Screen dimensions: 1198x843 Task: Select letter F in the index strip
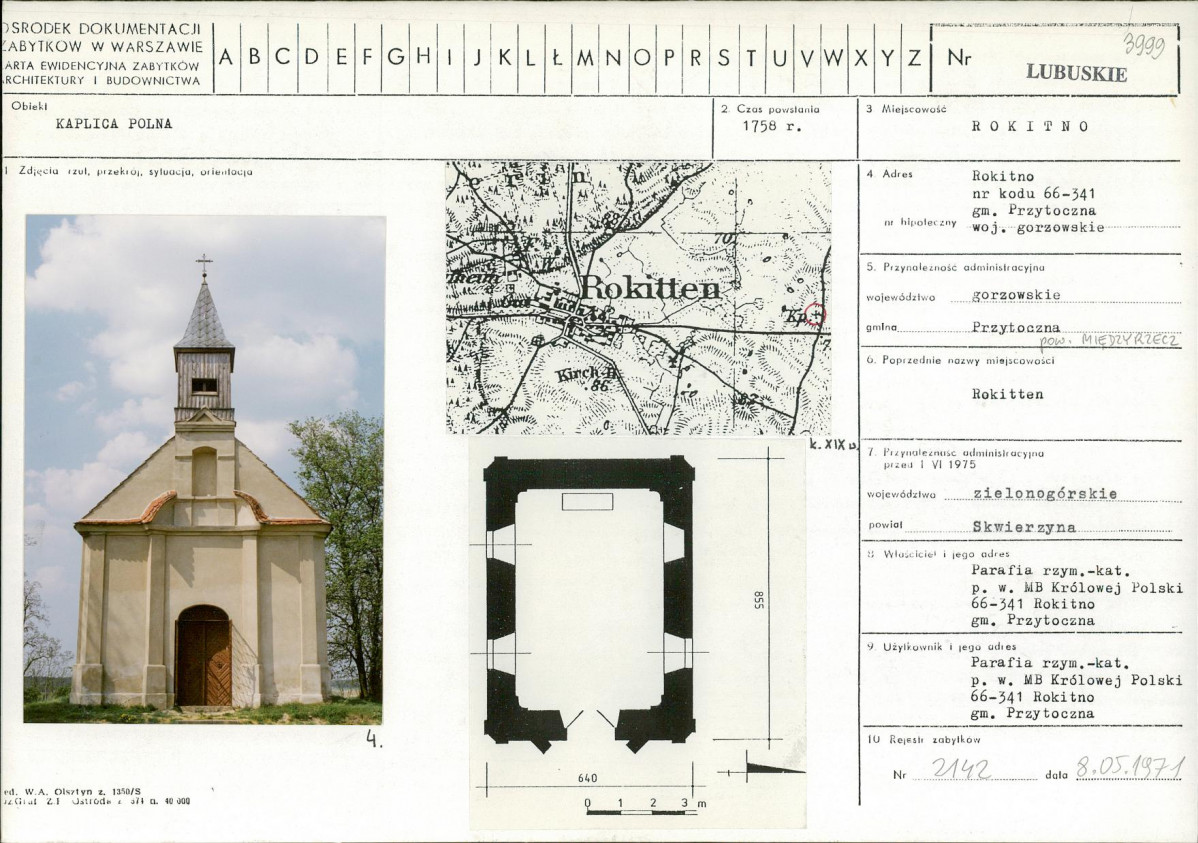pos(367,57)
